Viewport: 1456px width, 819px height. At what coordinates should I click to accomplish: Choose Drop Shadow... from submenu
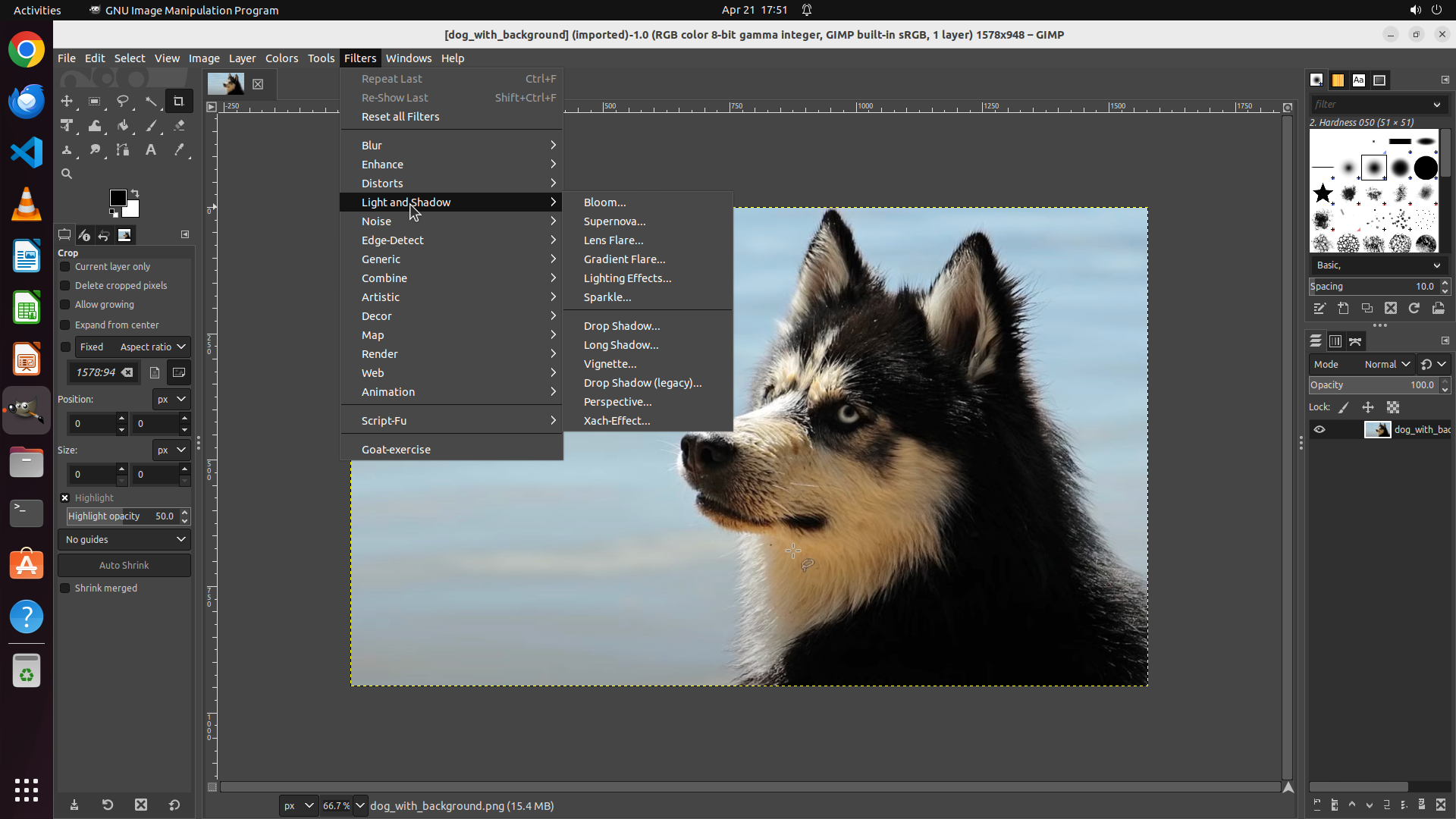tap(621, 326)
